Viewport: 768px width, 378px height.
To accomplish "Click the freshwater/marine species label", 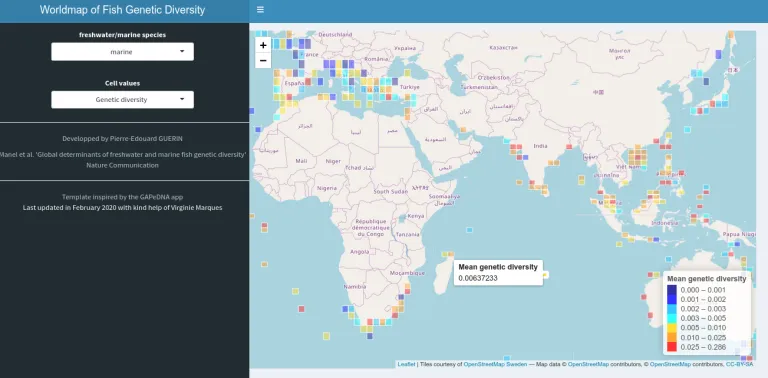I will (122, 35).
